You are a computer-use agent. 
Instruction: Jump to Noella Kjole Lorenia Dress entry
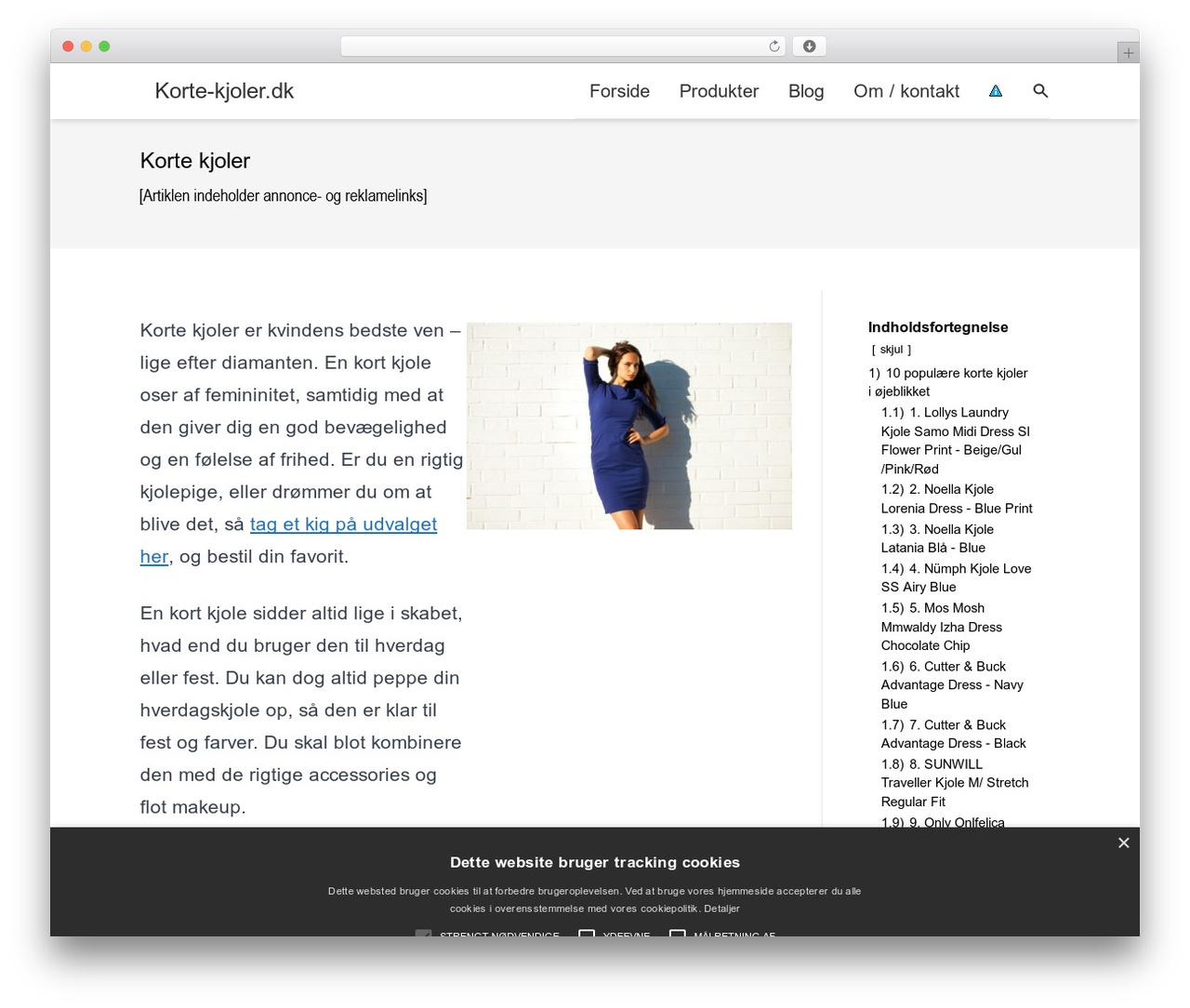click(957, 498)
